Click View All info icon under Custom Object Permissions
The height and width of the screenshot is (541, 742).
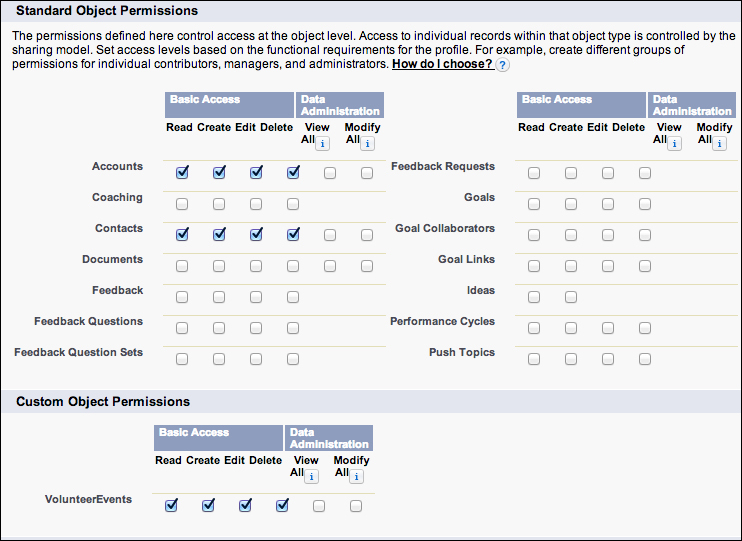311,476
